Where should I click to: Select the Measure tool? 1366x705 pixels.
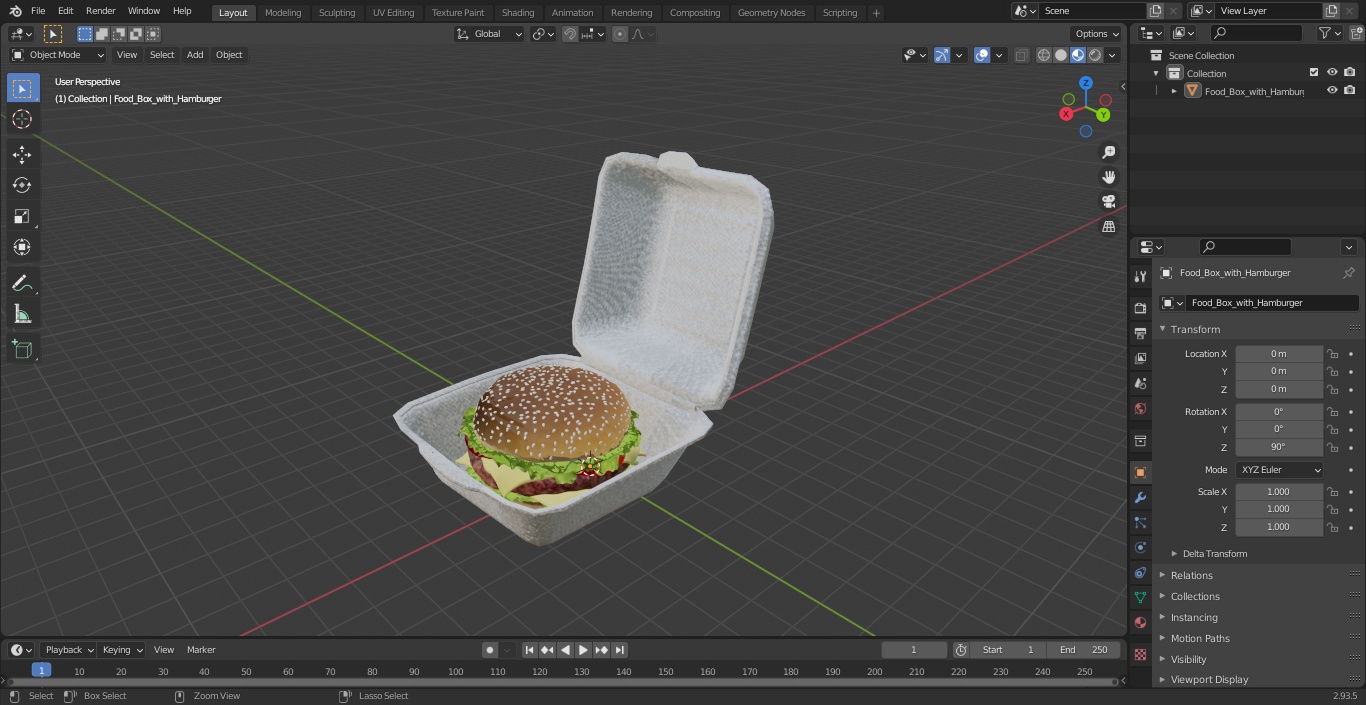tap(22, 314)
